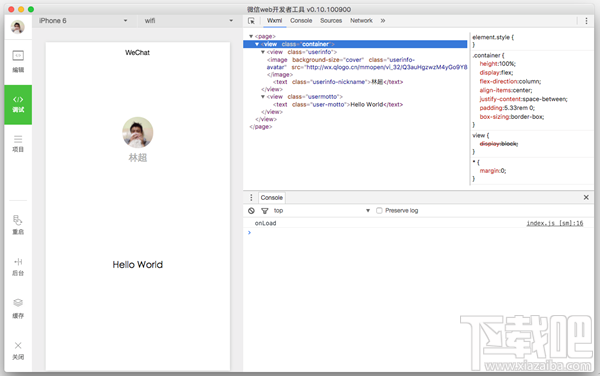Select the text userinfo-nickname line
The height and width of the screenshot is (376, 600).
click(x=338, y=82)
